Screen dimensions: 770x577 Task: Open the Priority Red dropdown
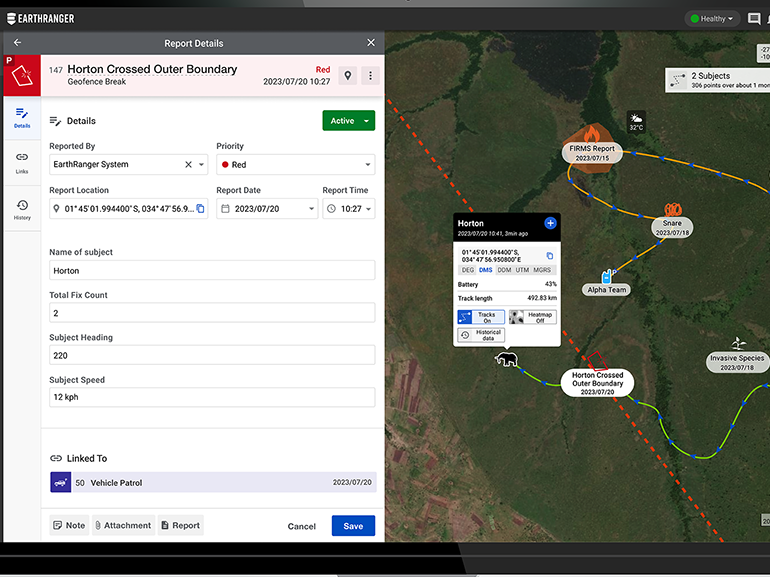[294, 165]
